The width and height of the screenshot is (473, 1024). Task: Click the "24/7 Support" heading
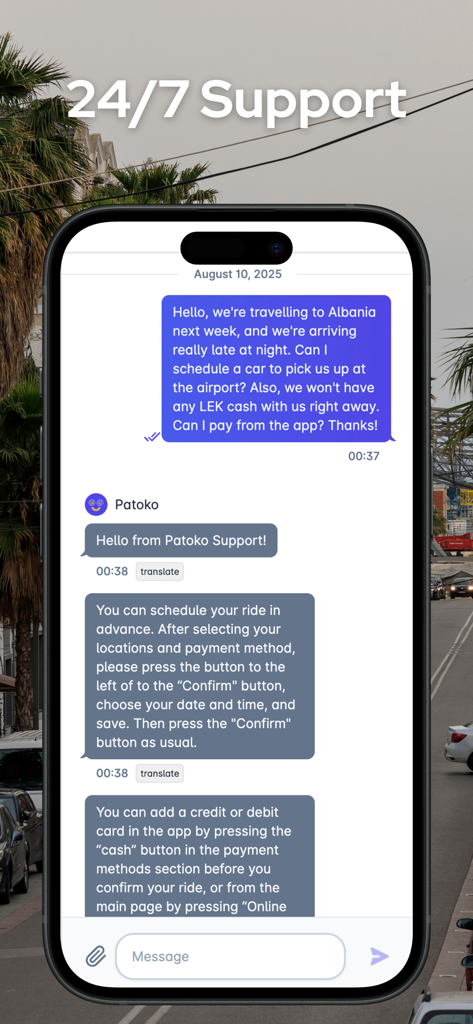pos(236,100)
